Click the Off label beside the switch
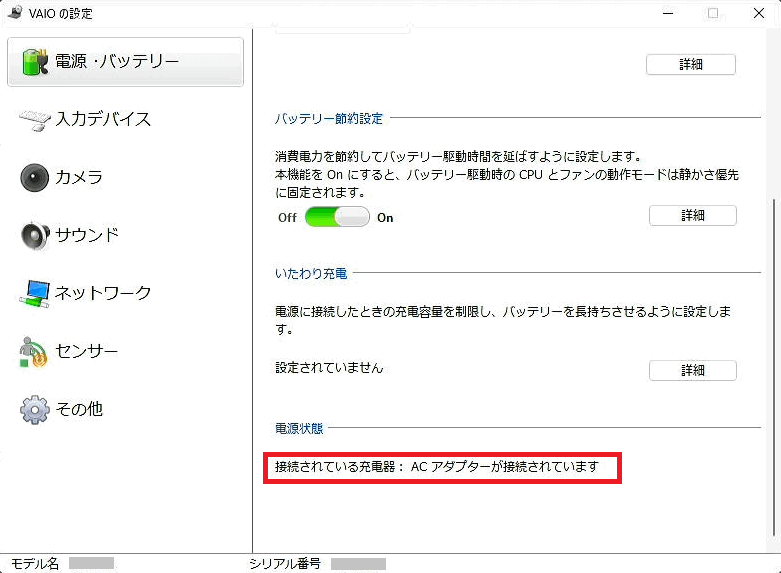The height and width of the screenshot is (573, 781). pos(287,218)
